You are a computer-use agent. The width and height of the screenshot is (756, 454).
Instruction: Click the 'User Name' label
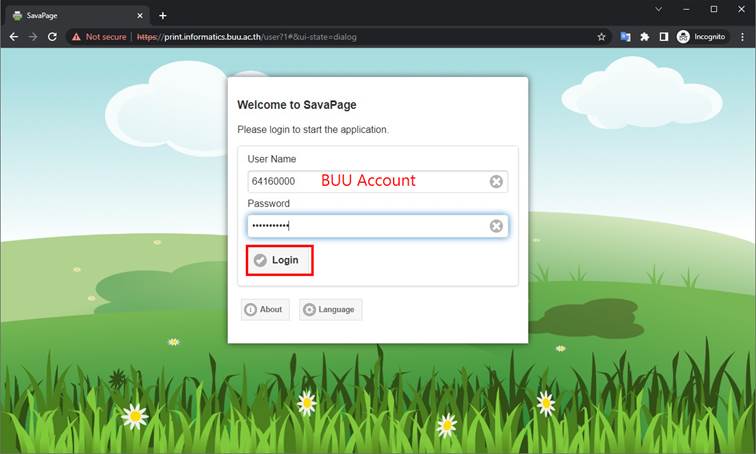pyautogui.click(x=271, y=159)
